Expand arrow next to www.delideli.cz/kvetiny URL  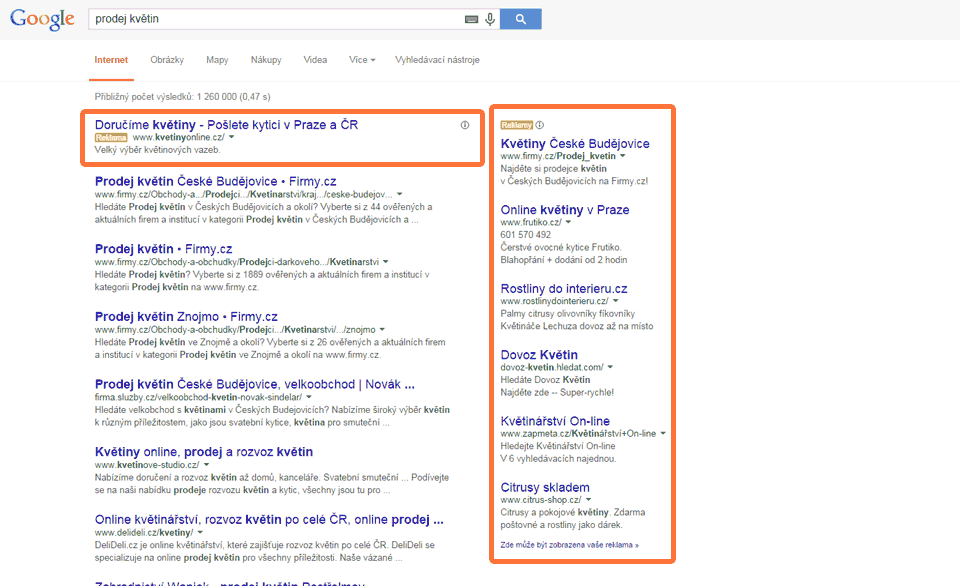click(x=200, y=533)
